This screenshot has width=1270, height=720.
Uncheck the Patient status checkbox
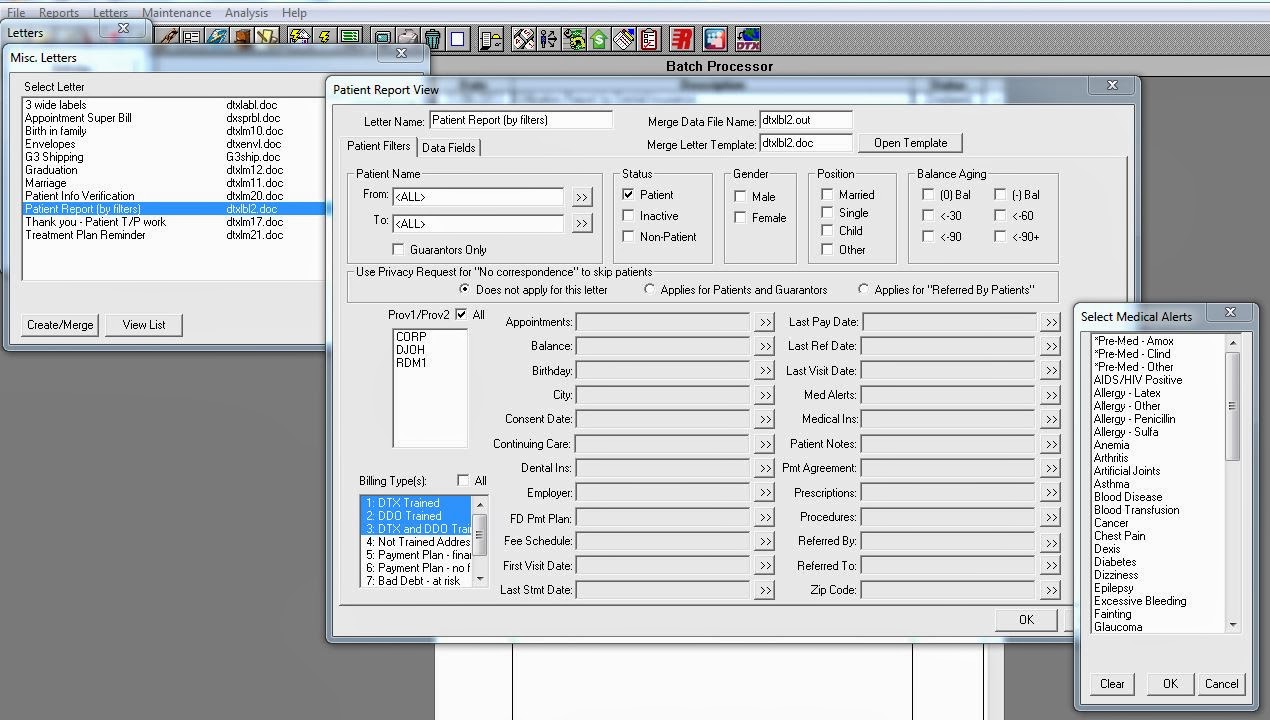[628, 195]
